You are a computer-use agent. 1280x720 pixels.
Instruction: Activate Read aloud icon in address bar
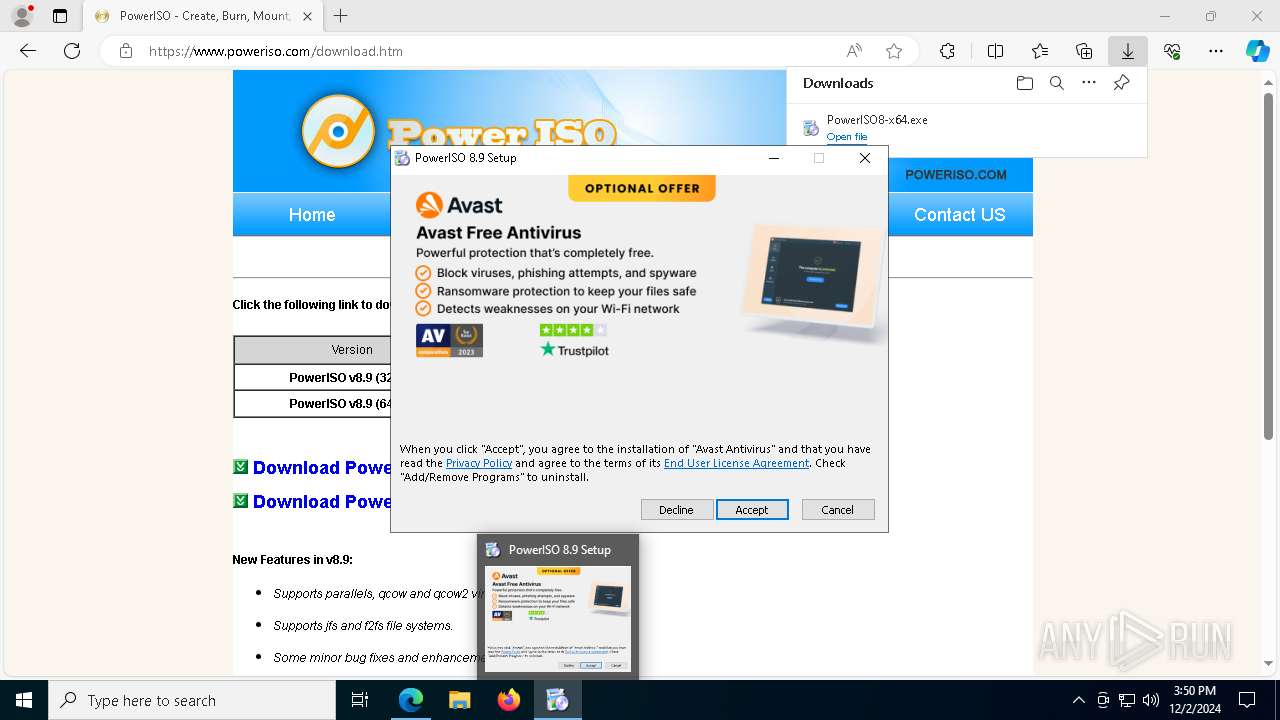coord(854,51)
